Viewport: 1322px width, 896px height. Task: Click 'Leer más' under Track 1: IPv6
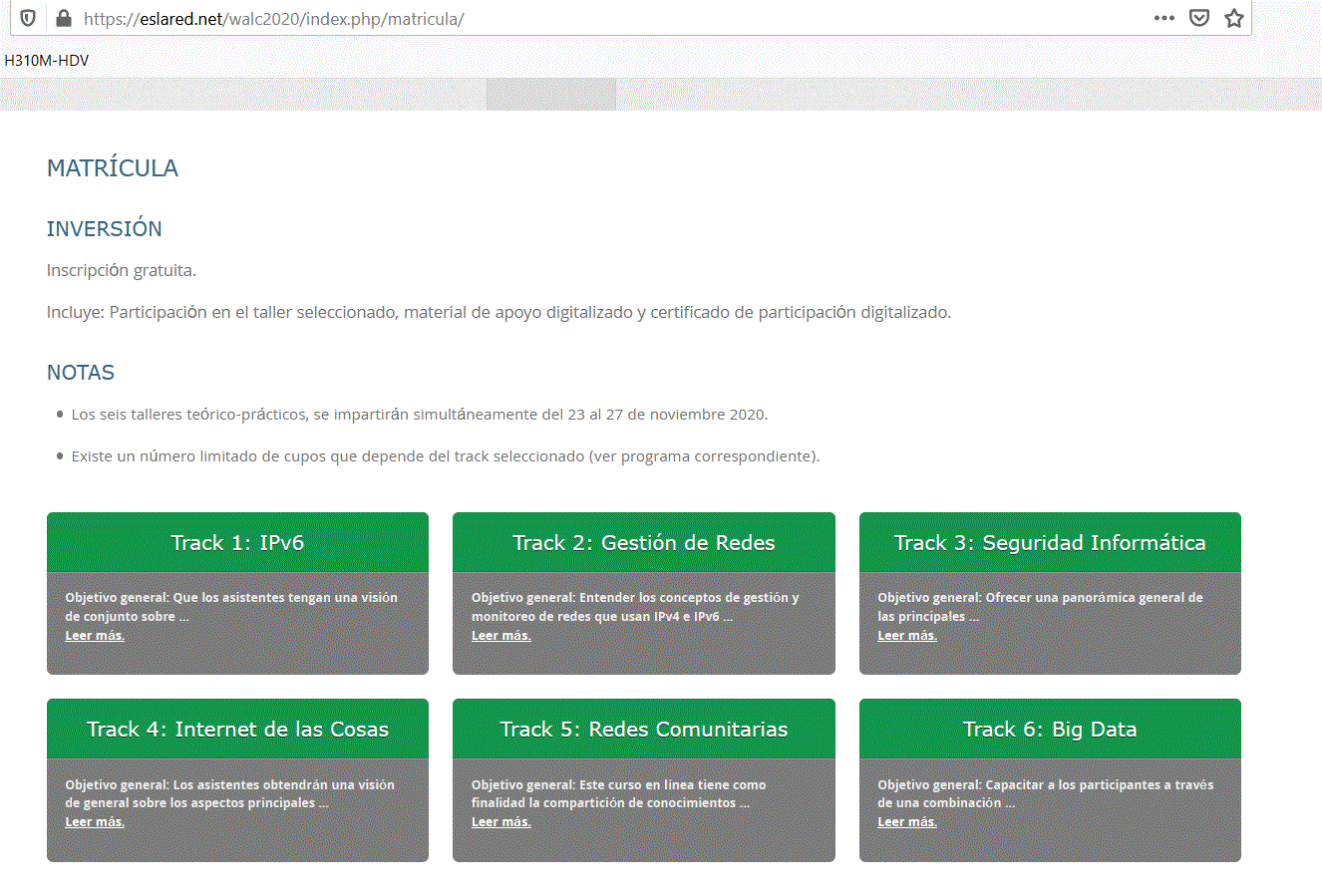click(x=95, y=636)
